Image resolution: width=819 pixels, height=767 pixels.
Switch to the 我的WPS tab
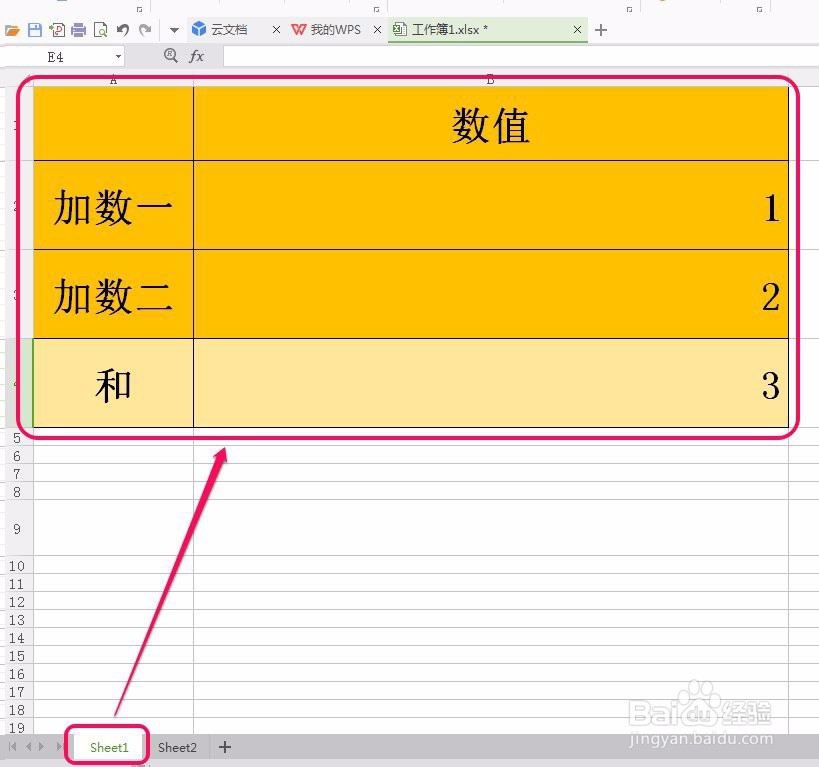click(330, 30)
